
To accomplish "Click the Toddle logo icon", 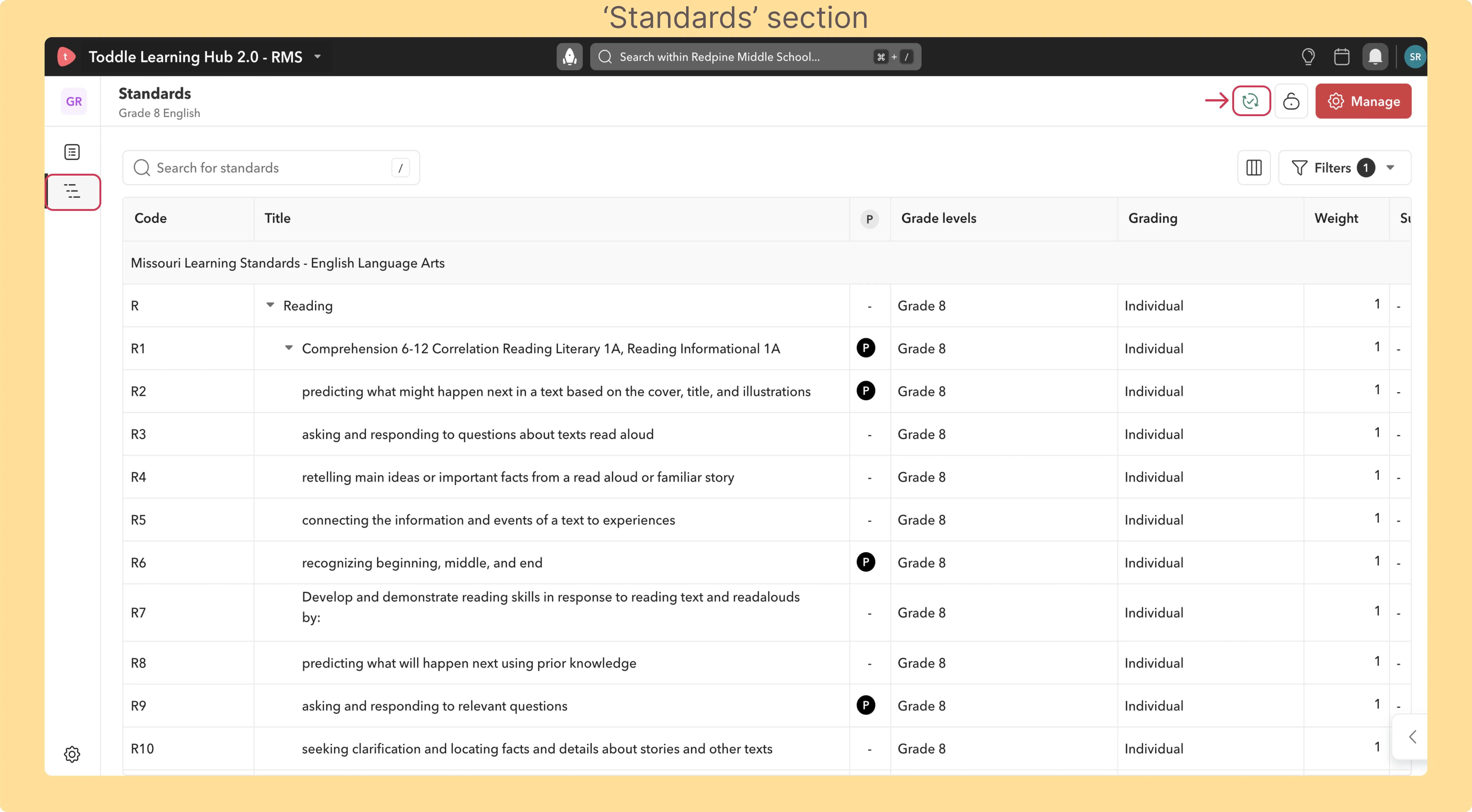I will tap(66, 57).
